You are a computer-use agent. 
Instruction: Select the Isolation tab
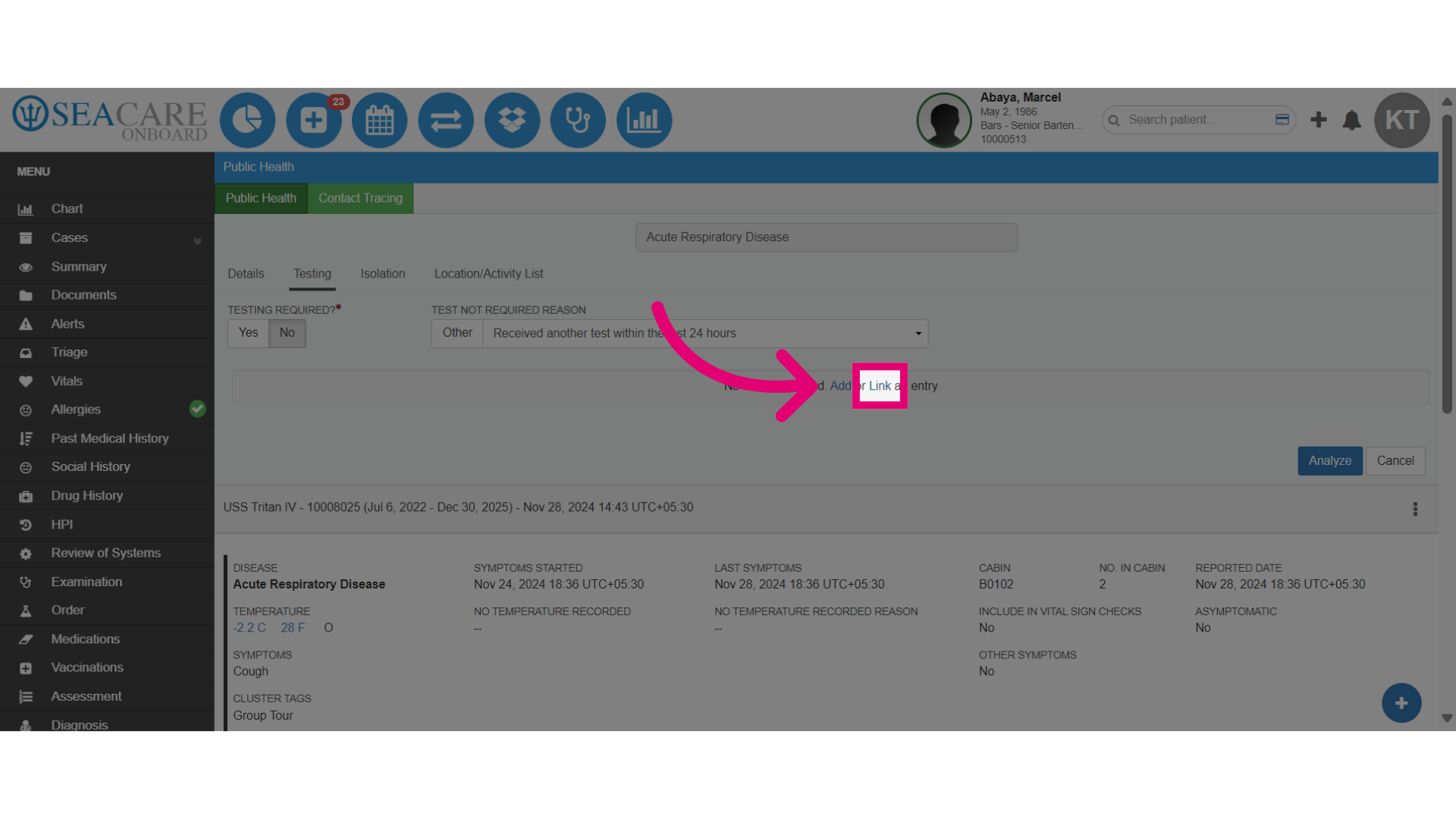click(382, 274)
